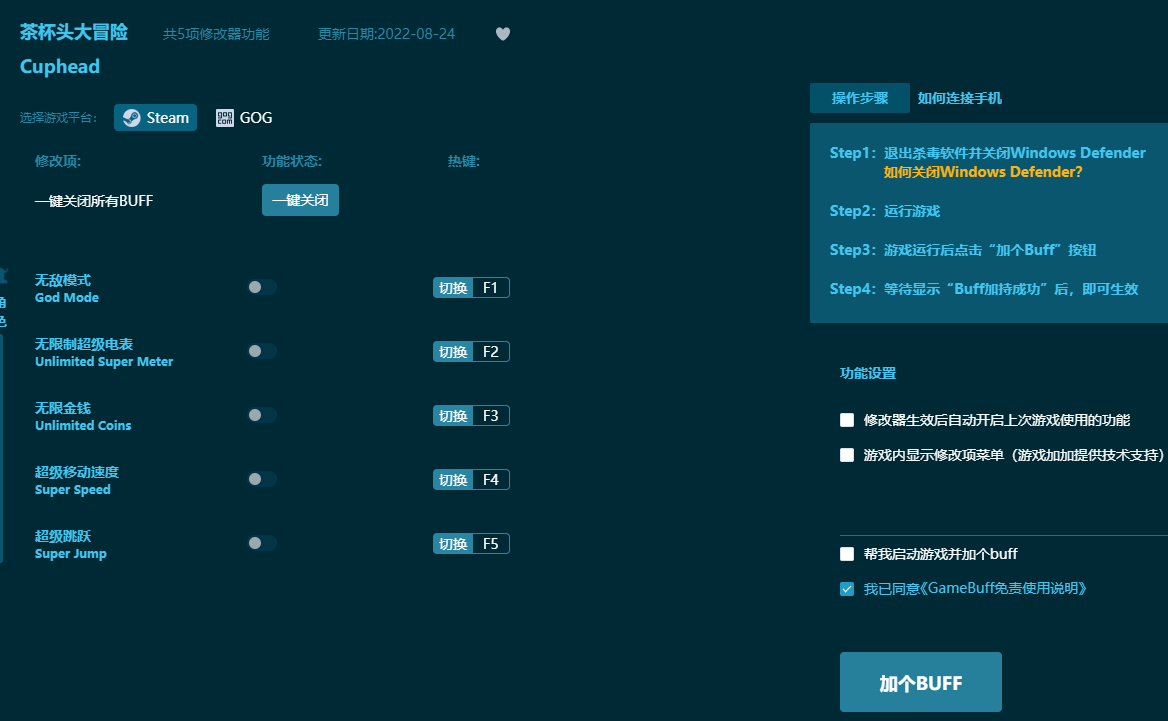Switch to 如何连接手机 tab

959,98
